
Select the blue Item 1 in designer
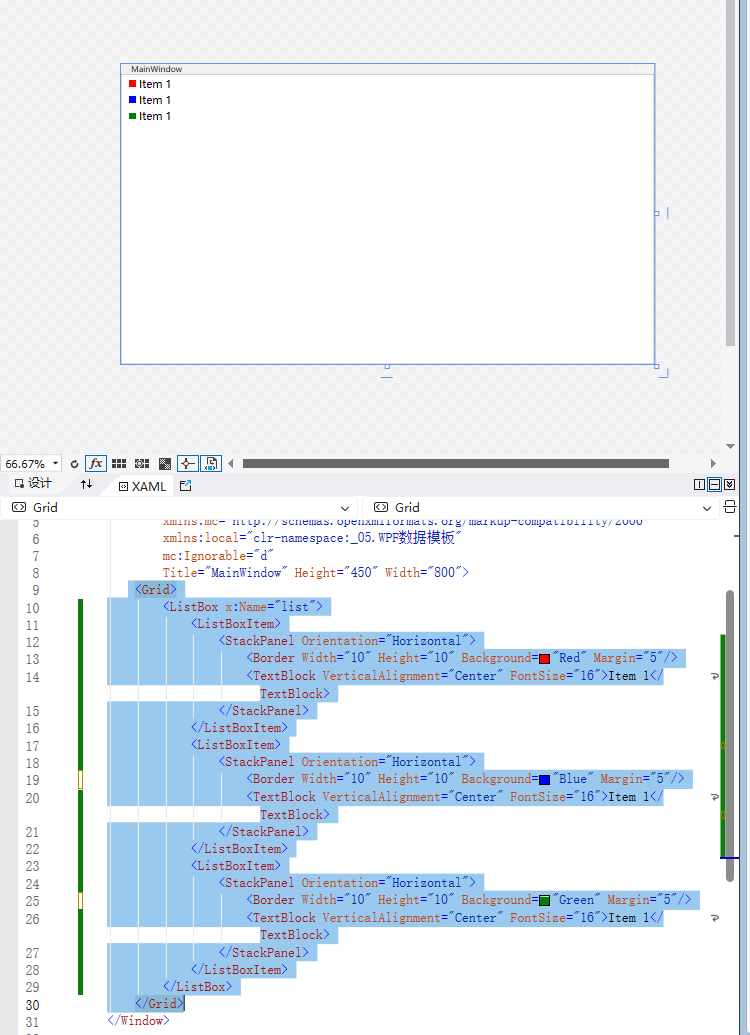(x=150, y=100)
